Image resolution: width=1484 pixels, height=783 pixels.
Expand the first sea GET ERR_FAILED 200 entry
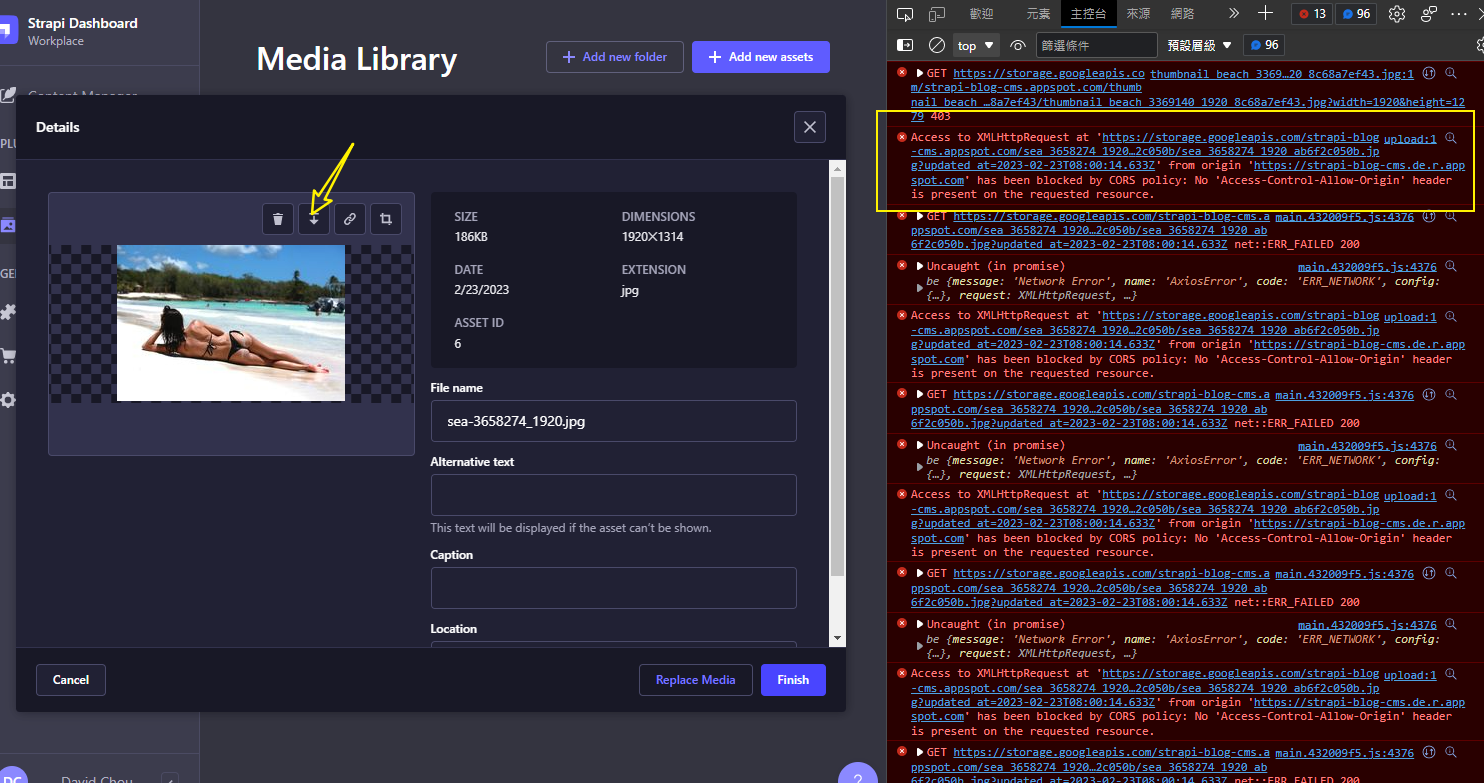[921, 216]
